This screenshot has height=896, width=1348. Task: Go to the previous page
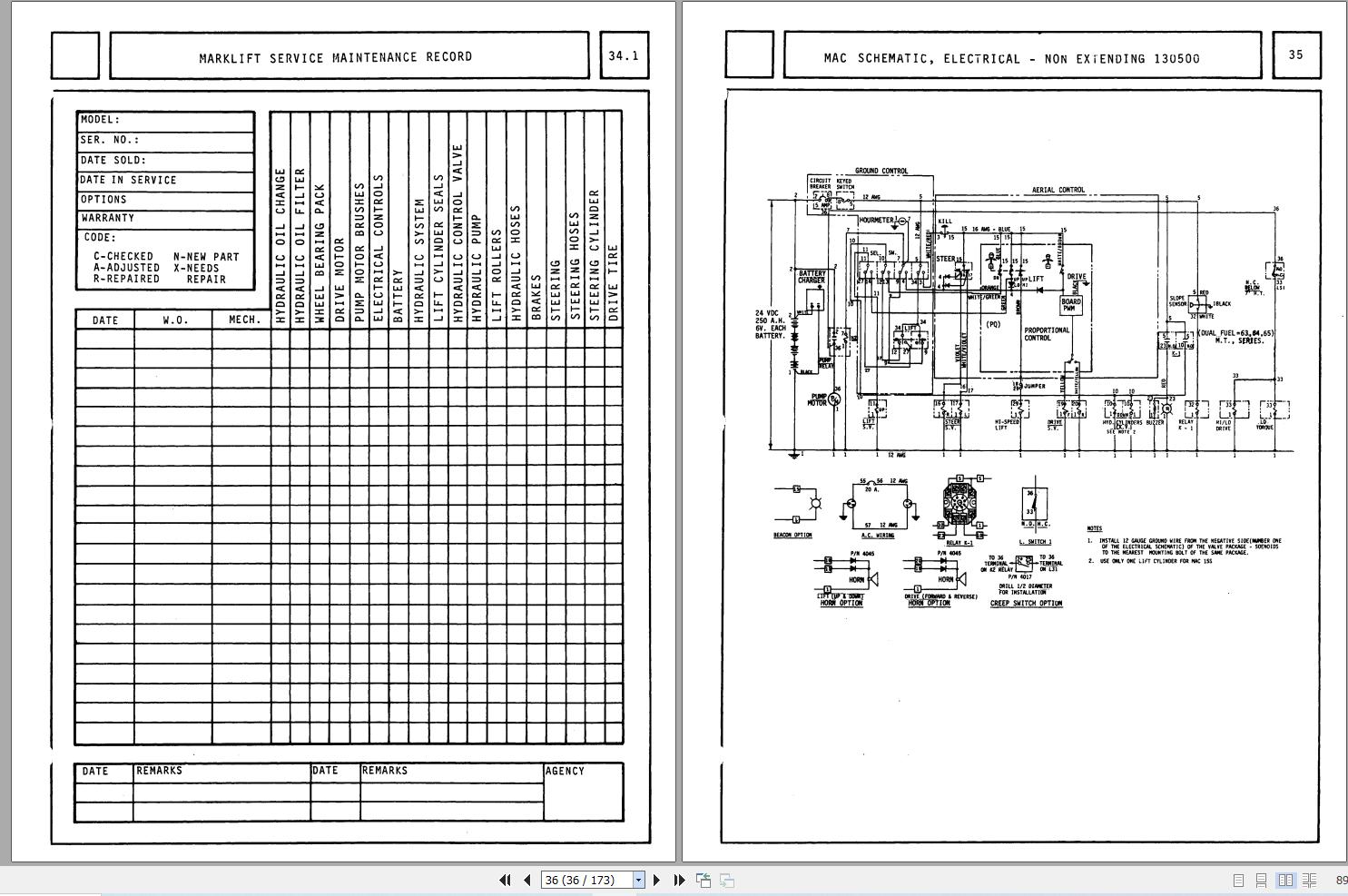[x=526, y=880]
